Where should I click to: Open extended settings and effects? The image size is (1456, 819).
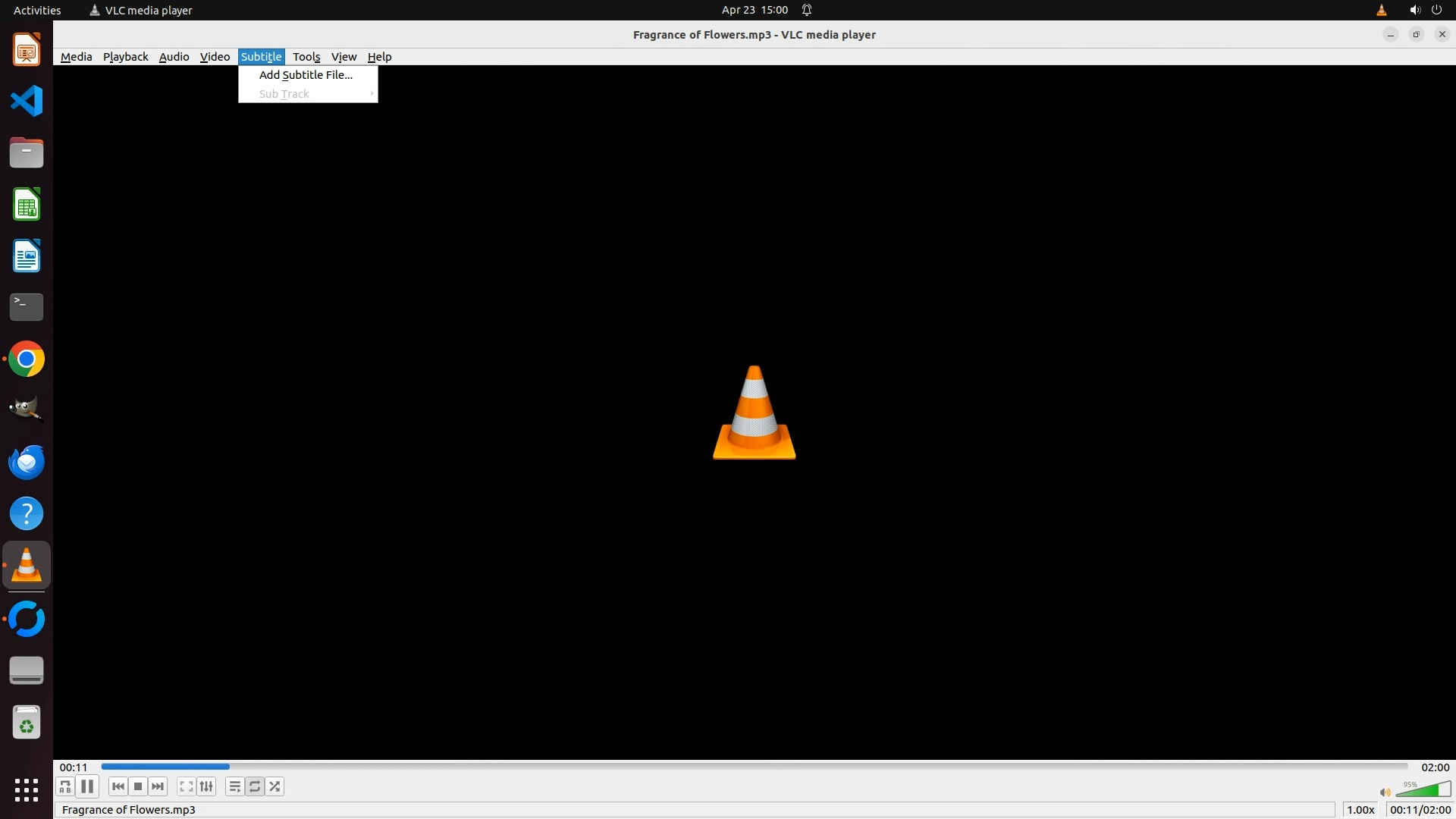(x=206, y=786)
